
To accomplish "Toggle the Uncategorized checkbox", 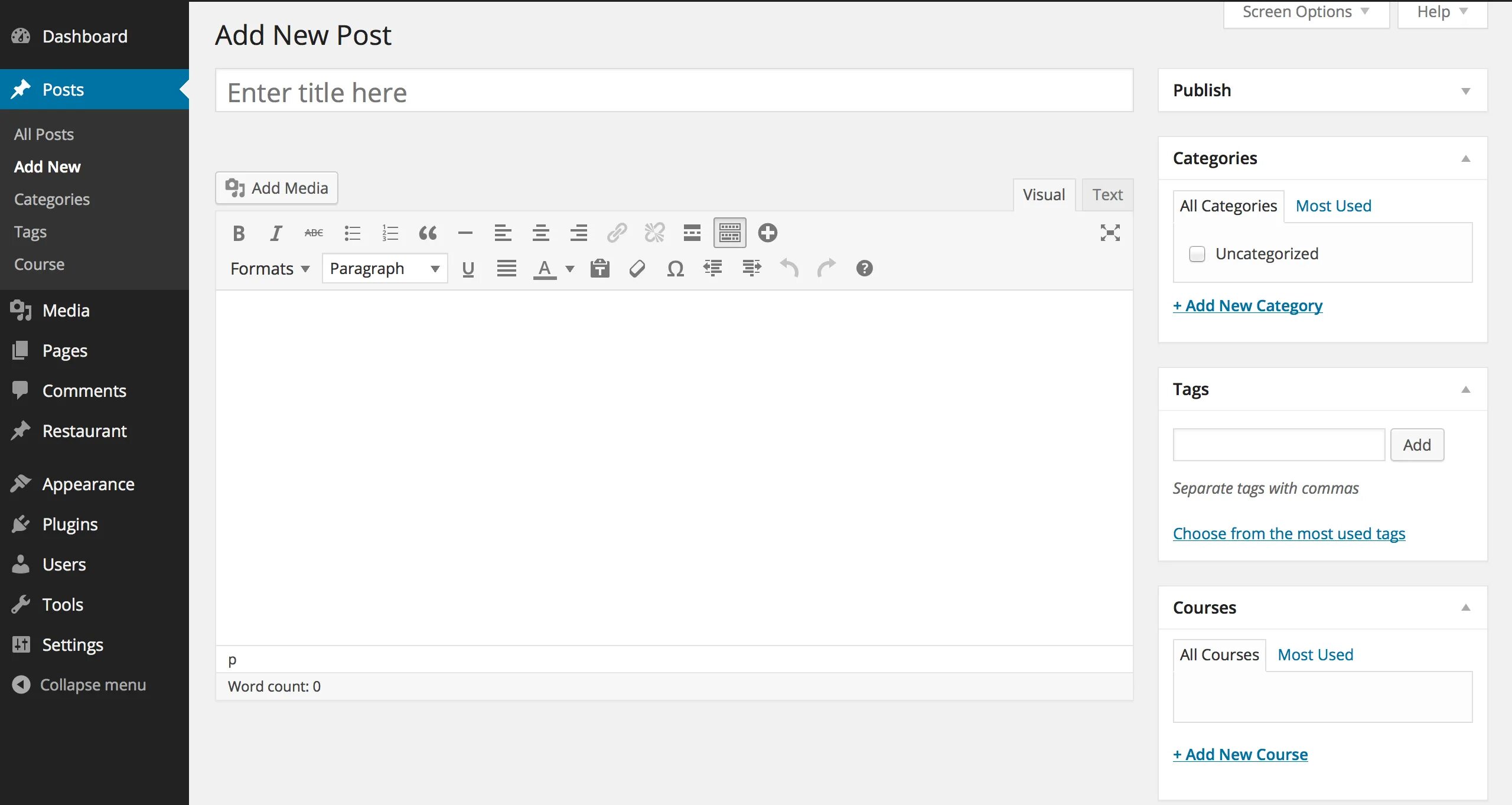I will coord(1197,253).
